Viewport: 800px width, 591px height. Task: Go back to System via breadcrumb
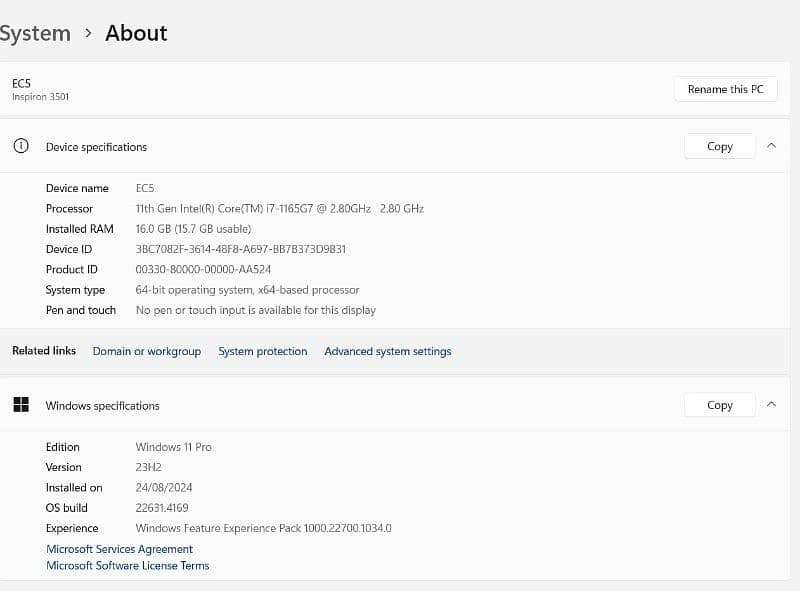tap(34, 33)
